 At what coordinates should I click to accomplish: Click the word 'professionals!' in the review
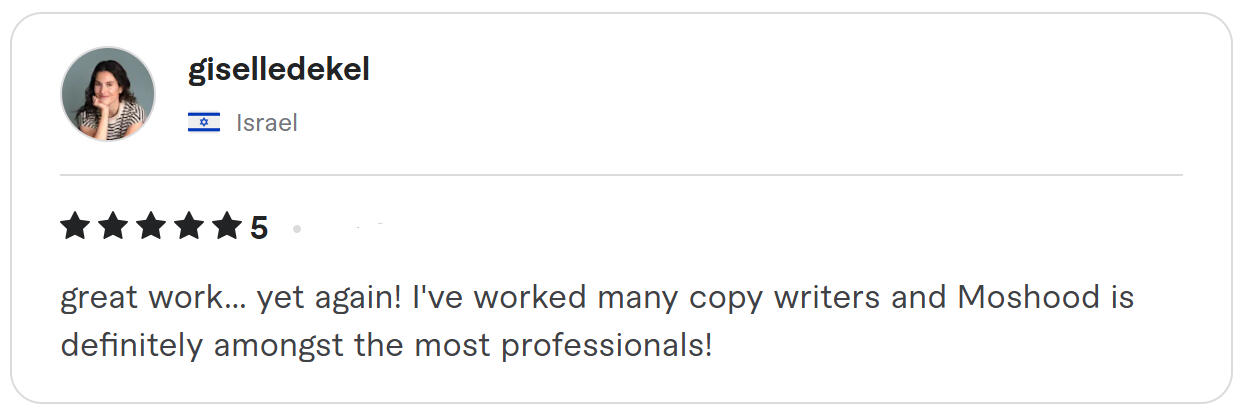pos(608,346)
